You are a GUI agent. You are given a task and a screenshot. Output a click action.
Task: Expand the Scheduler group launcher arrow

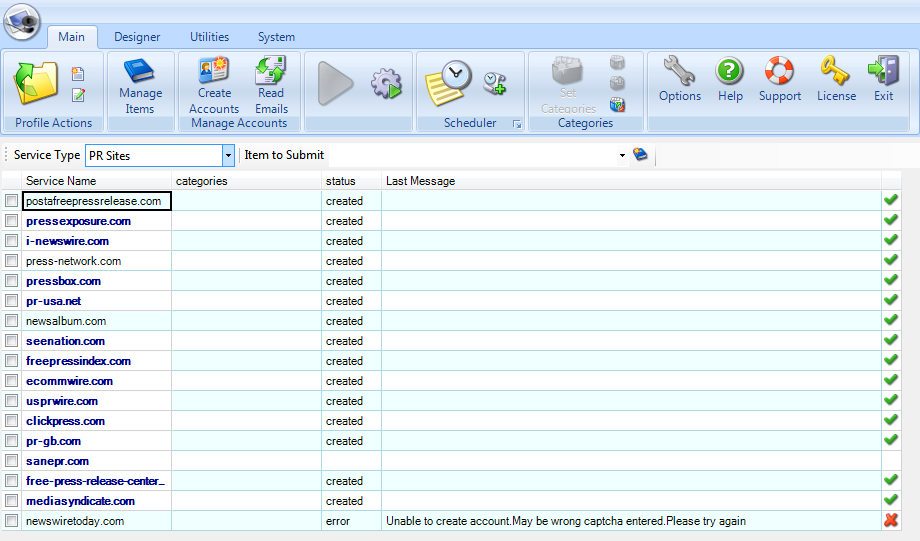(x=517, y=124)
